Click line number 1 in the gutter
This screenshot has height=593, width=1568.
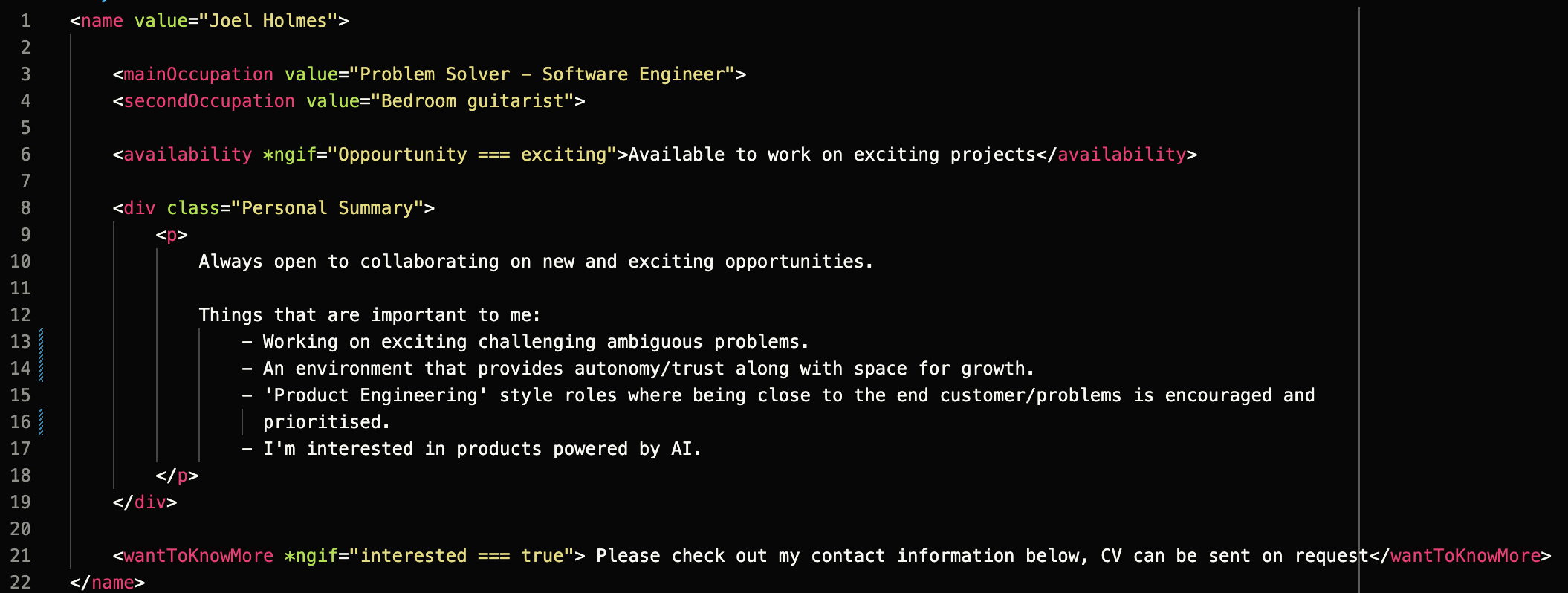tap(26, 21)
